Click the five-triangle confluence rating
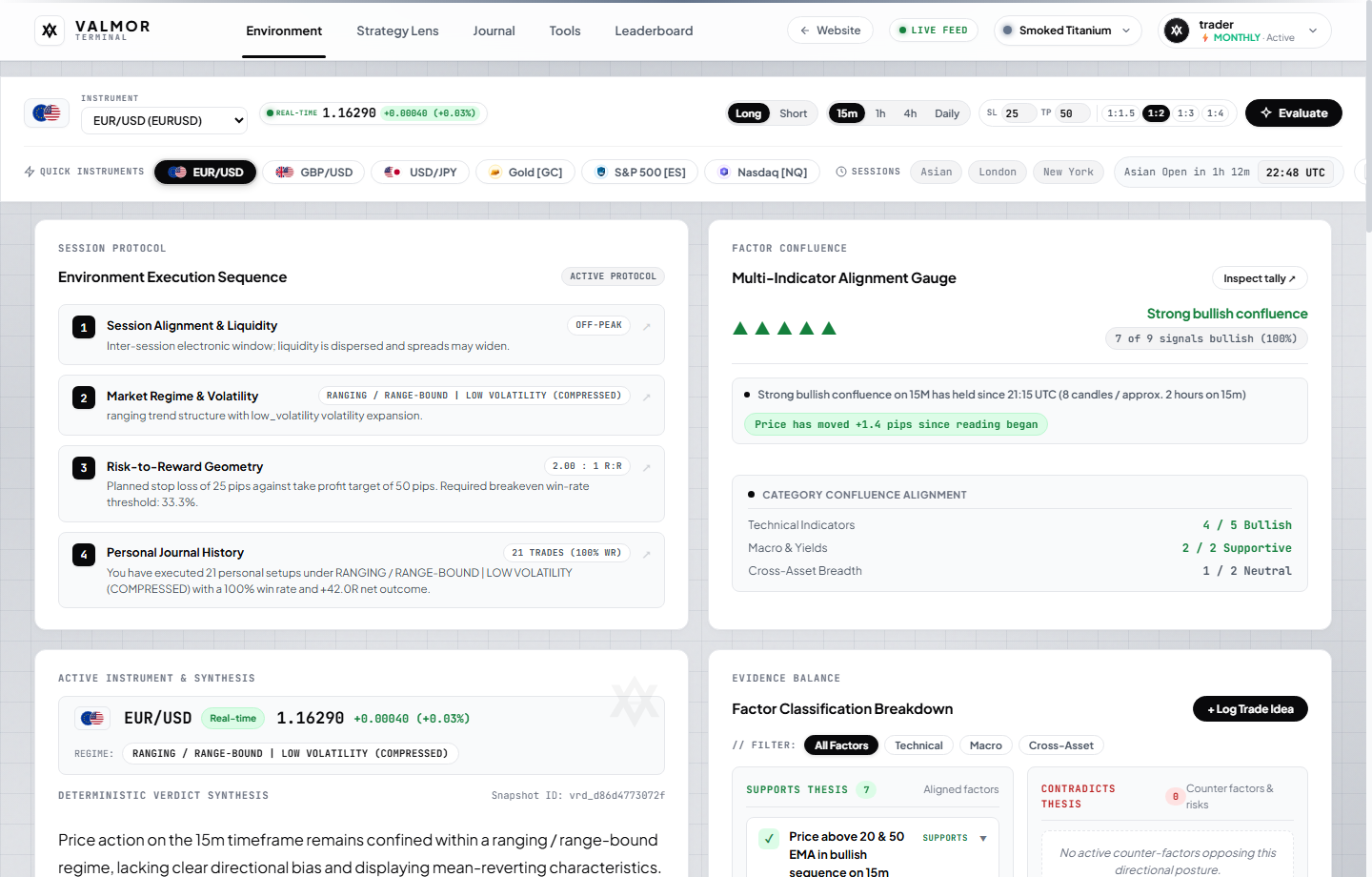Image resolution: width=1372 pixels, height=877 pixels. (784, 329)
